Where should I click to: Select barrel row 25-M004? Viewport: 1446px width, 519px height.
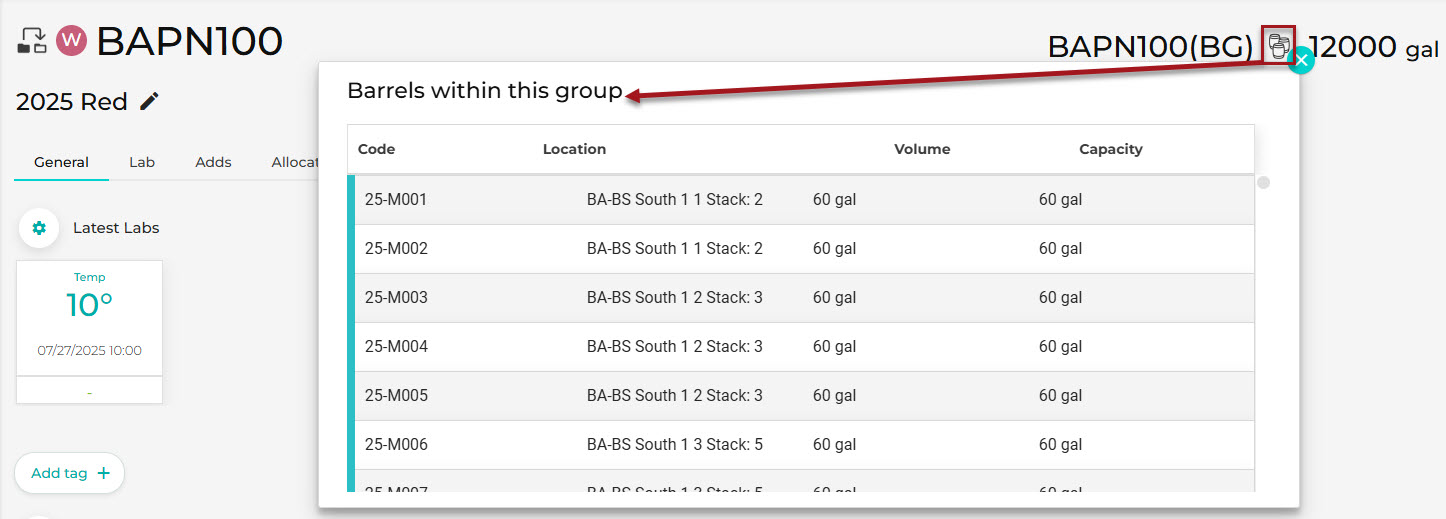[801, 347]
